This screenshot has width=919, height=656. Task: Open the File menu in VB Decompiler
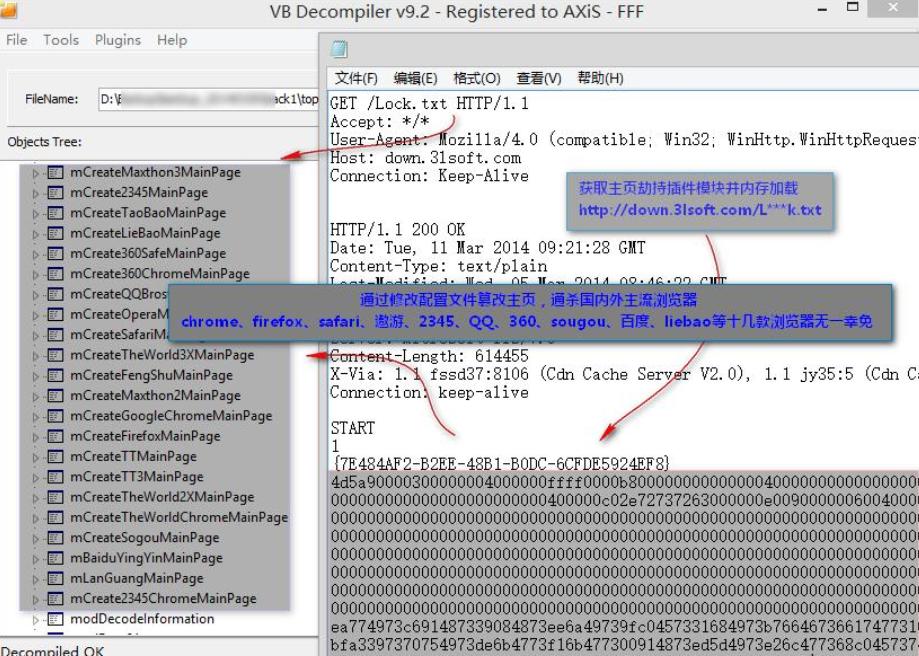(x=17, y=40)
